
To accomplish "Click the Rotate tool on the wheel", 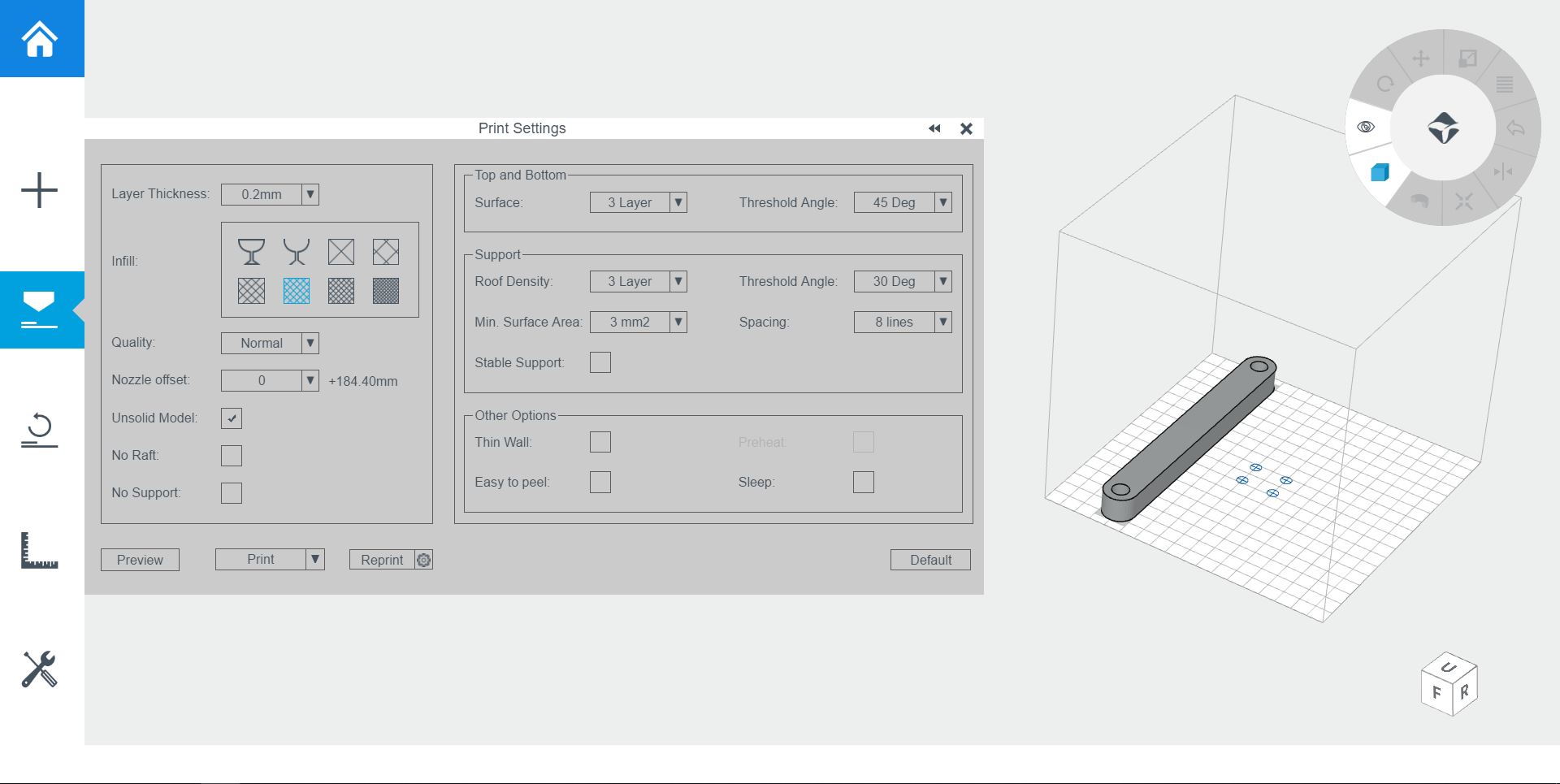I will point(1385,84).
